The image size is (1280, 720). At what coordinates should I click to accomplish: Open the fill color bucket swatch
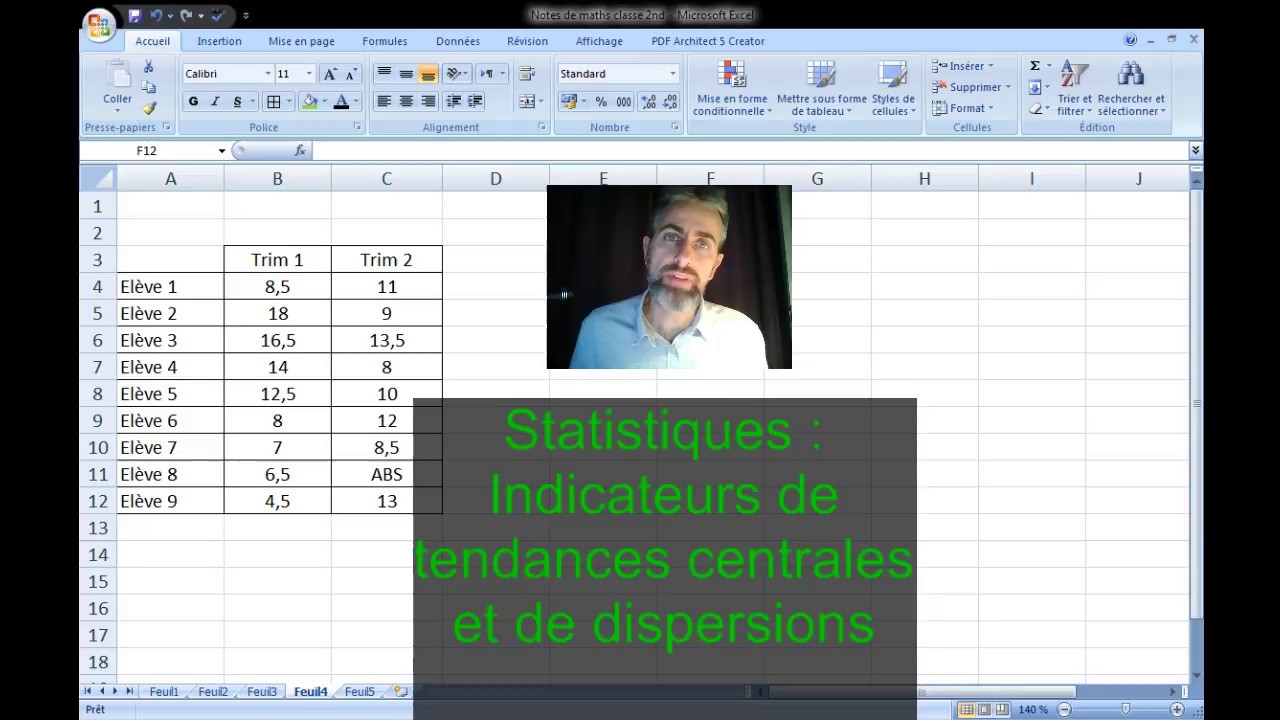[309, 102]
